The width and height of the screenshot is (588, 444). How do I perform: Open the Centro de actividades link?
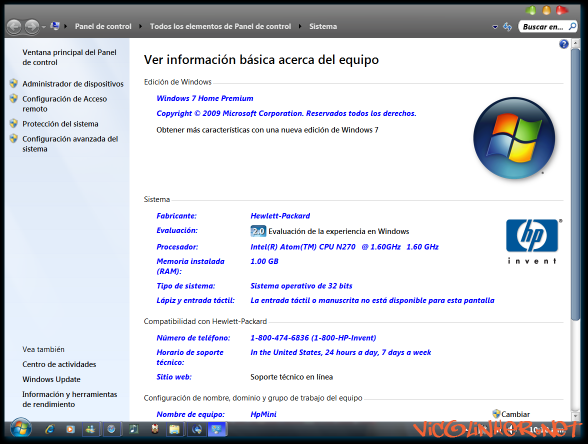pos(59,364)
